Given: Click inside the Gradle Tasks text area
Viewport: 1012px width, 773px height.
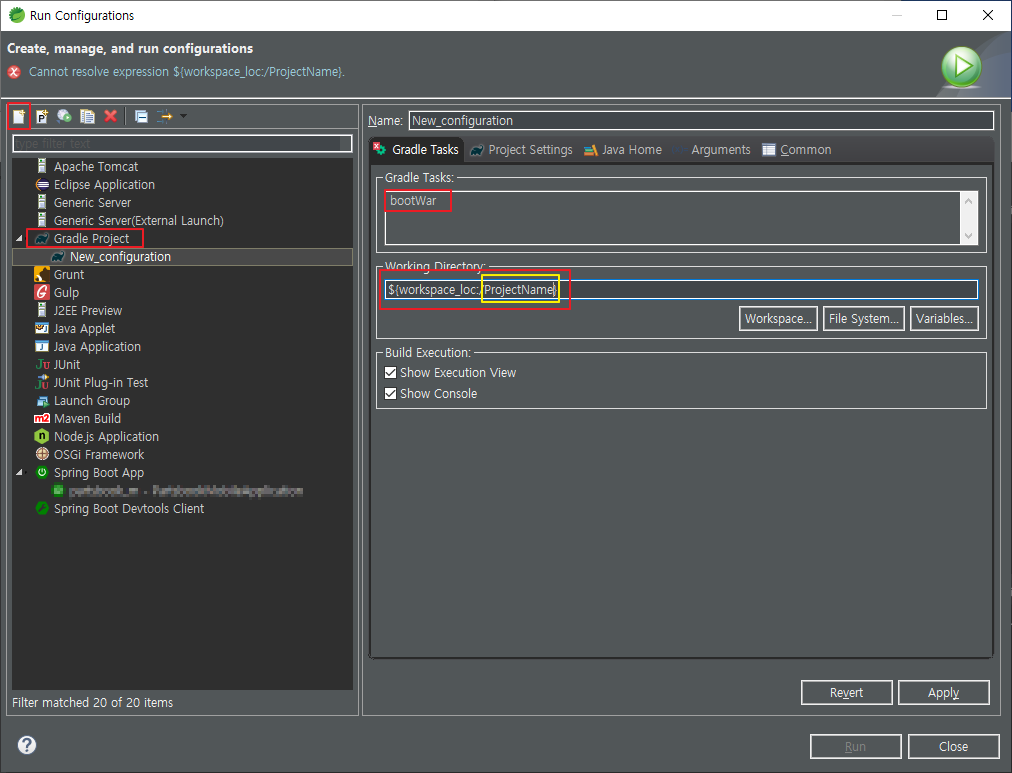Looking at the screenshot, I should point(672,218).
